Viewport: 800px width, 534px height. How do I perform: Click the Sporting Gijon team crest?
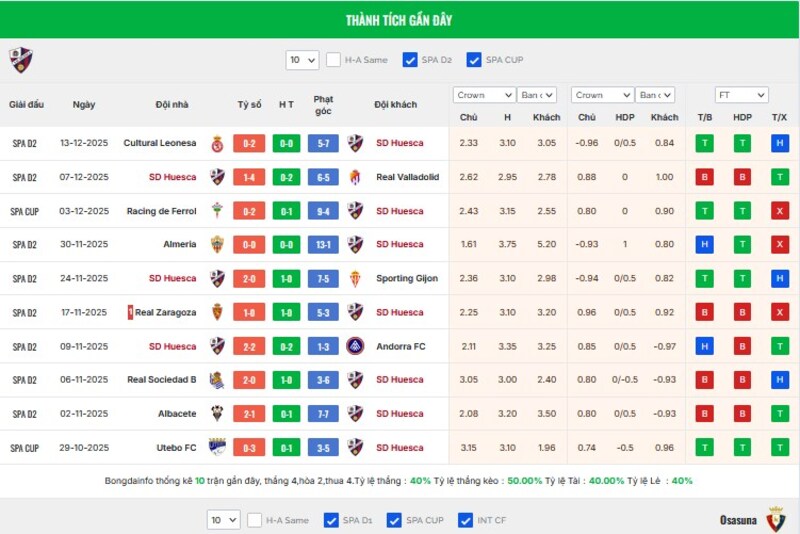pyautogui.click(x=356, y=278)
